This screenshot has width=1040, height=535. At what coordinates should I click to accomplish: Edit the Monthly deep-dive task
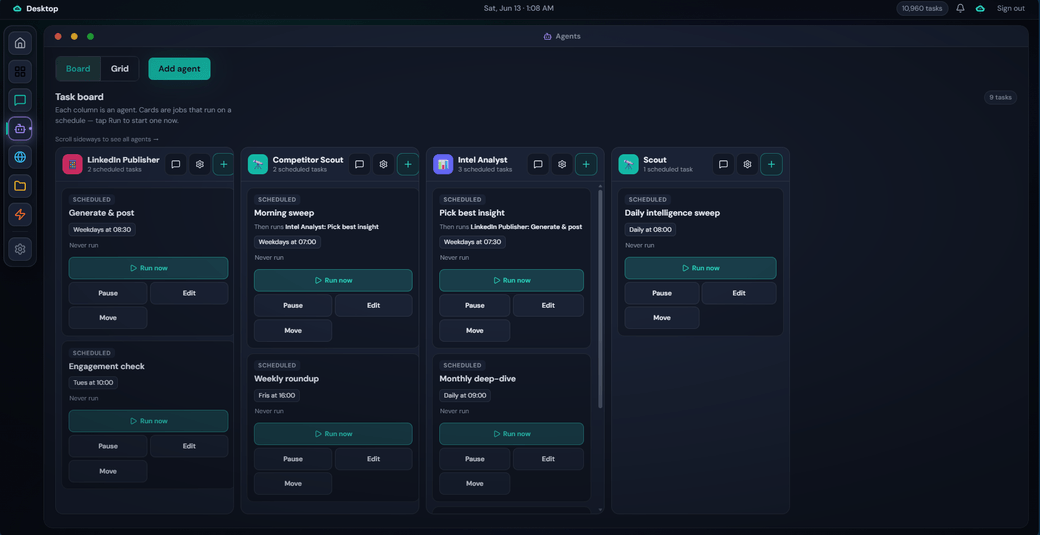click(x=548, y=459)
